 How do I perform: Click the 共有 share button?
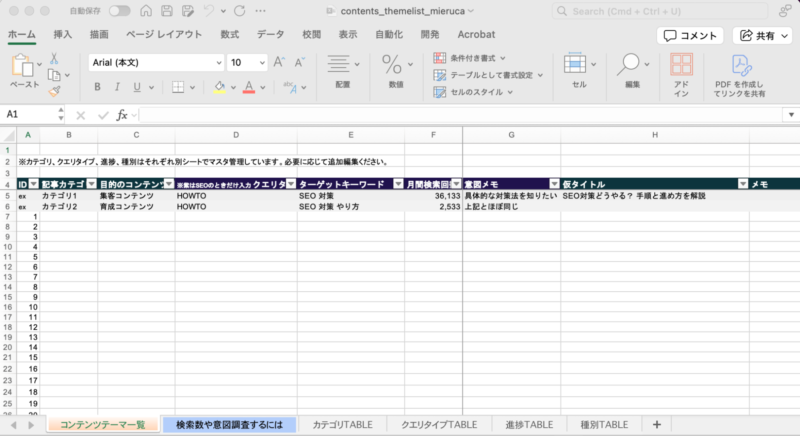[762, 35]
